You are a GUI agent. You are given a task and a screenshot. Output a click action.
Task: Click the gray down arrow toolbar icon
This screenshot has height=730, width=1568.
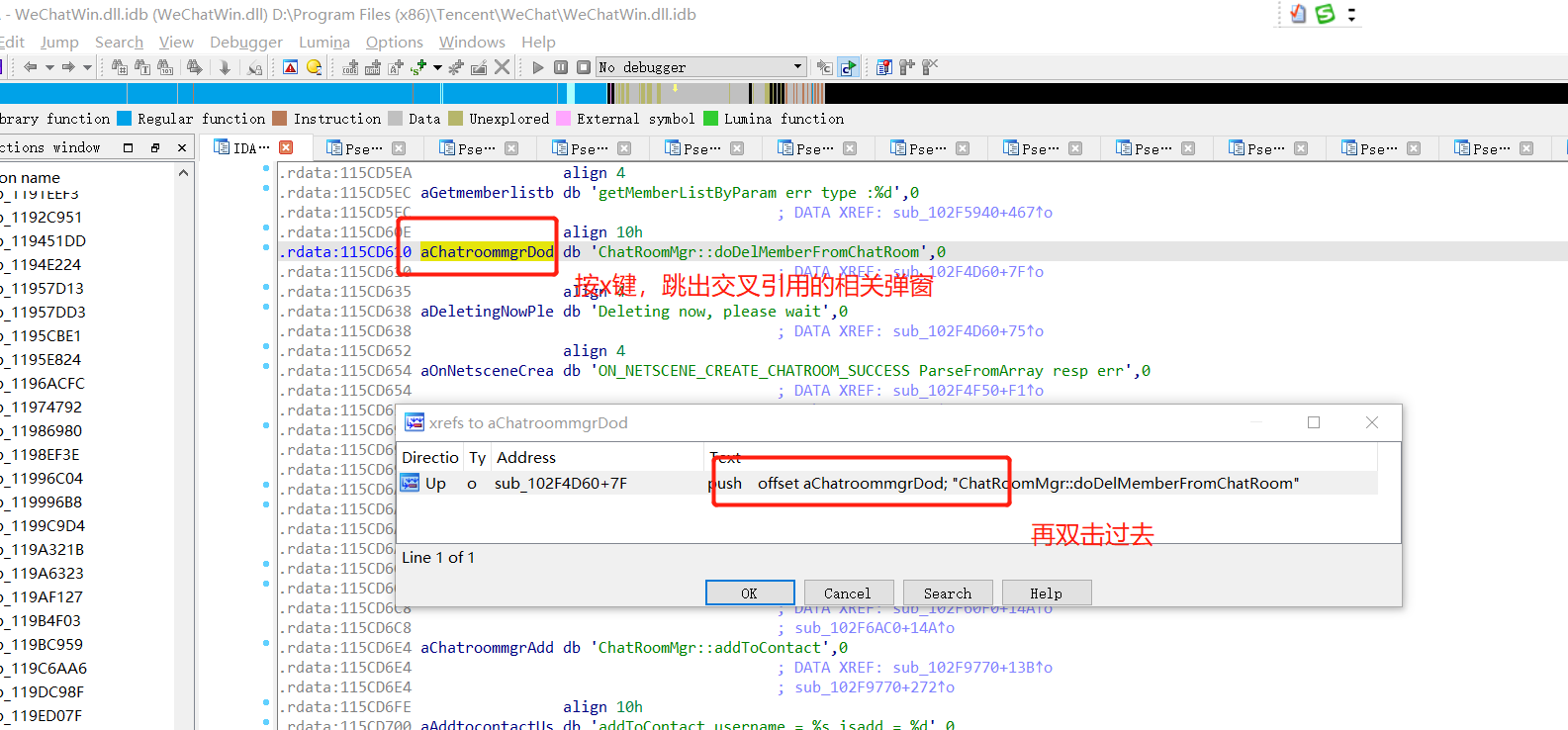tap(225, 67)
